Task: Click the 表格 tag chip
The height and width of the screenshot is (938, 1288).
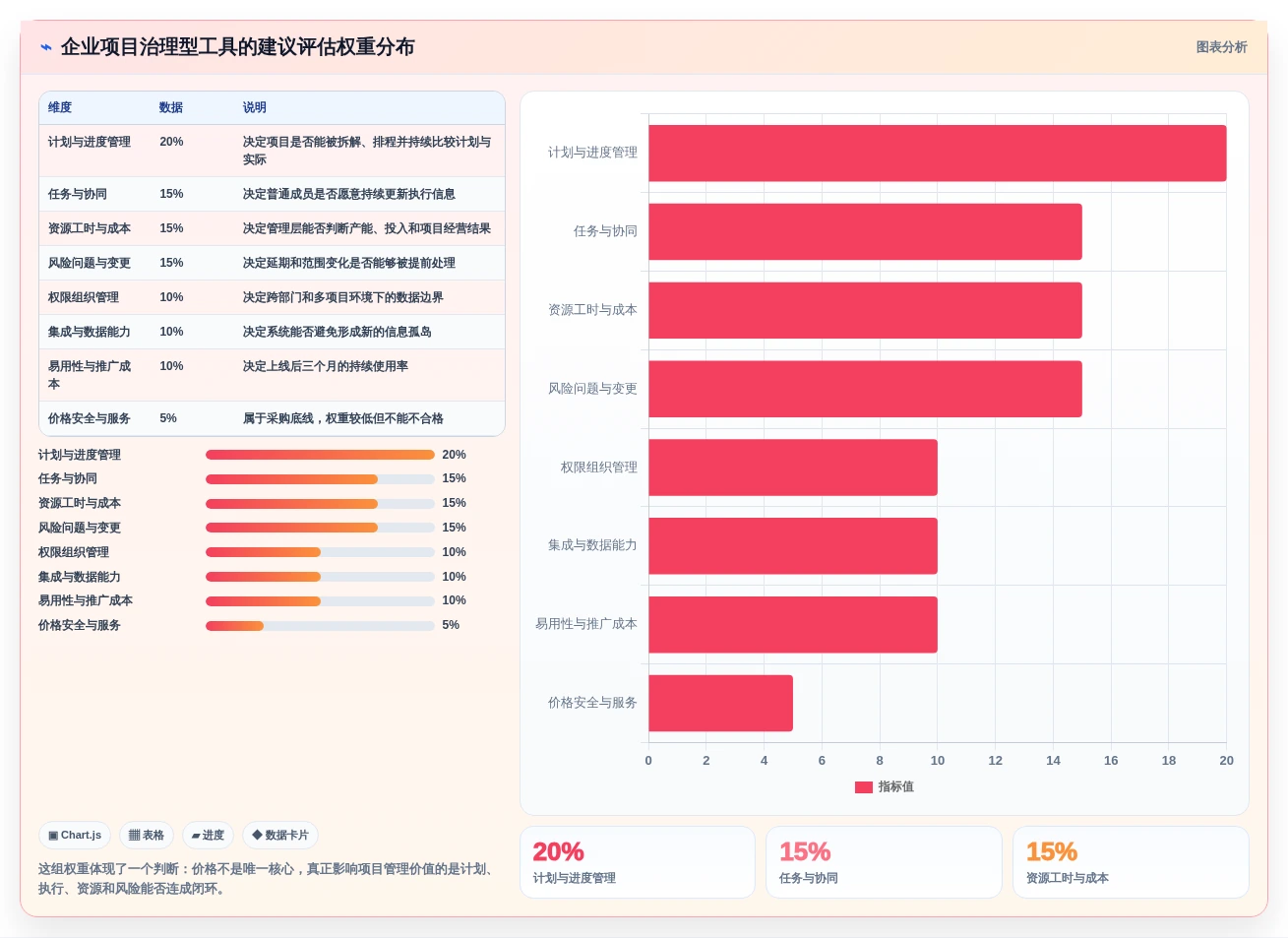Action: 147,835
